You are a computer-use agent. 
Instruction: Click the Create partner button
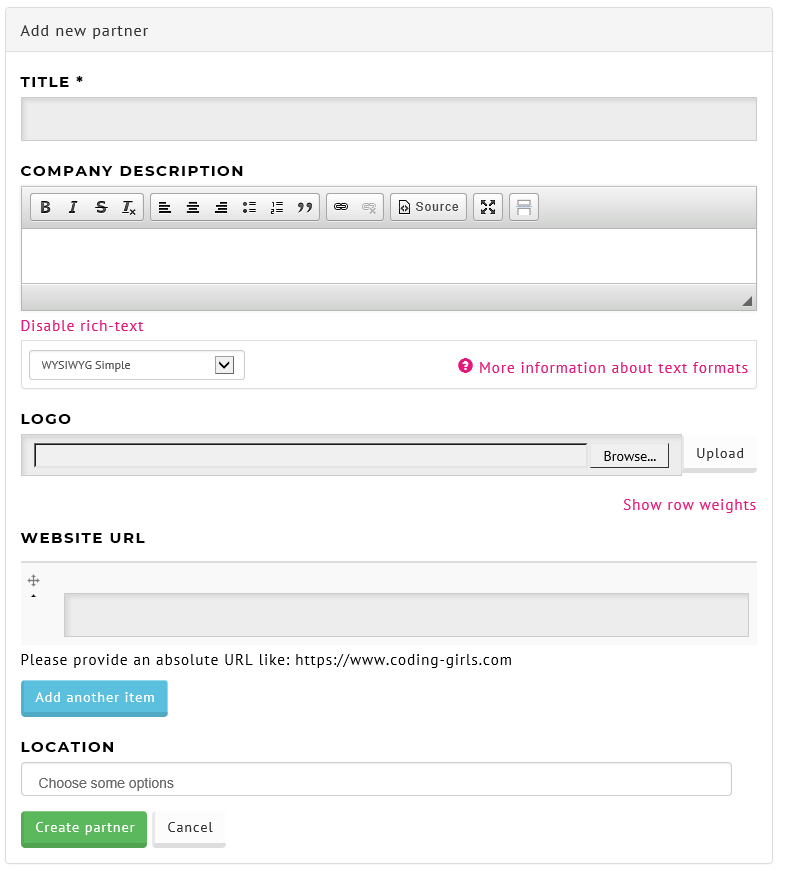[84, 829]
